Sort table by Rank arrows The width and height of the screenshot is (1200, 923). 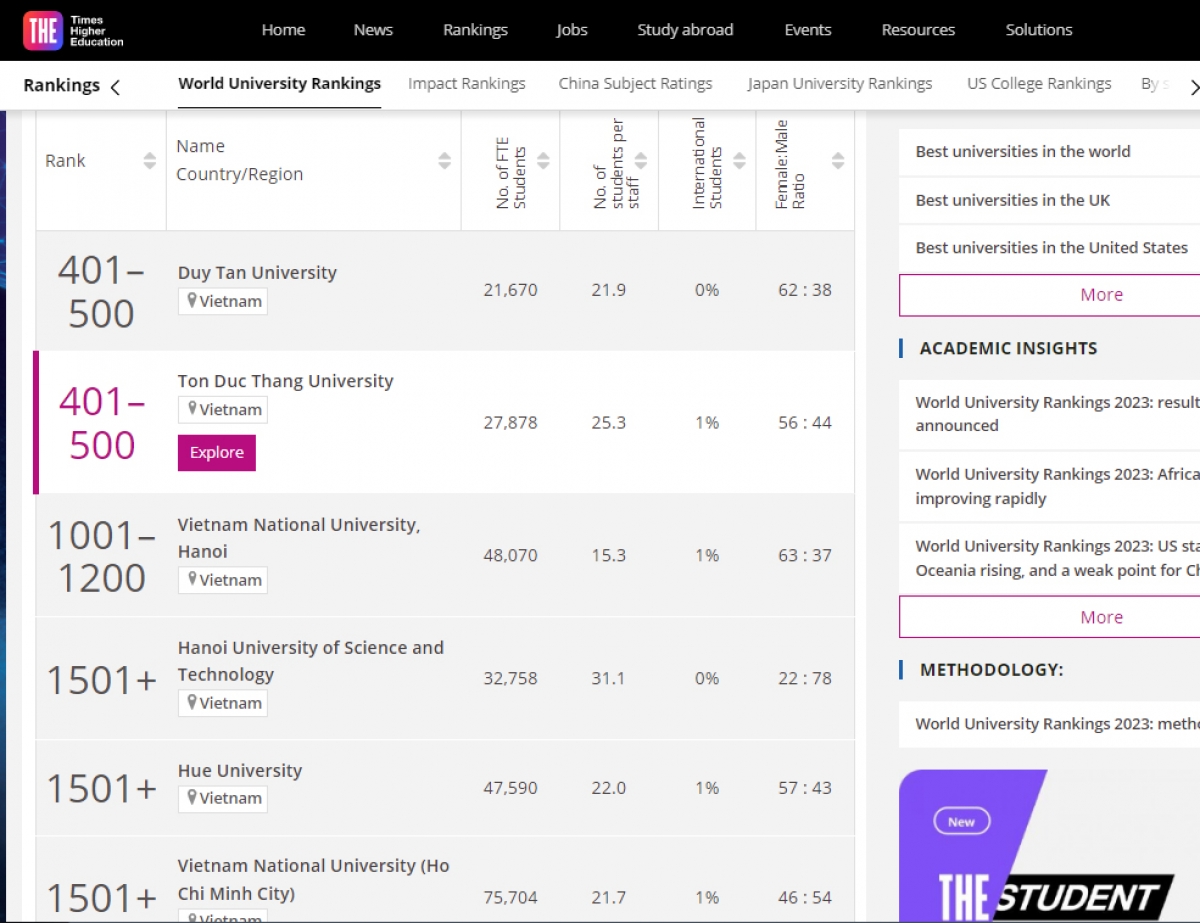(150, 161)
